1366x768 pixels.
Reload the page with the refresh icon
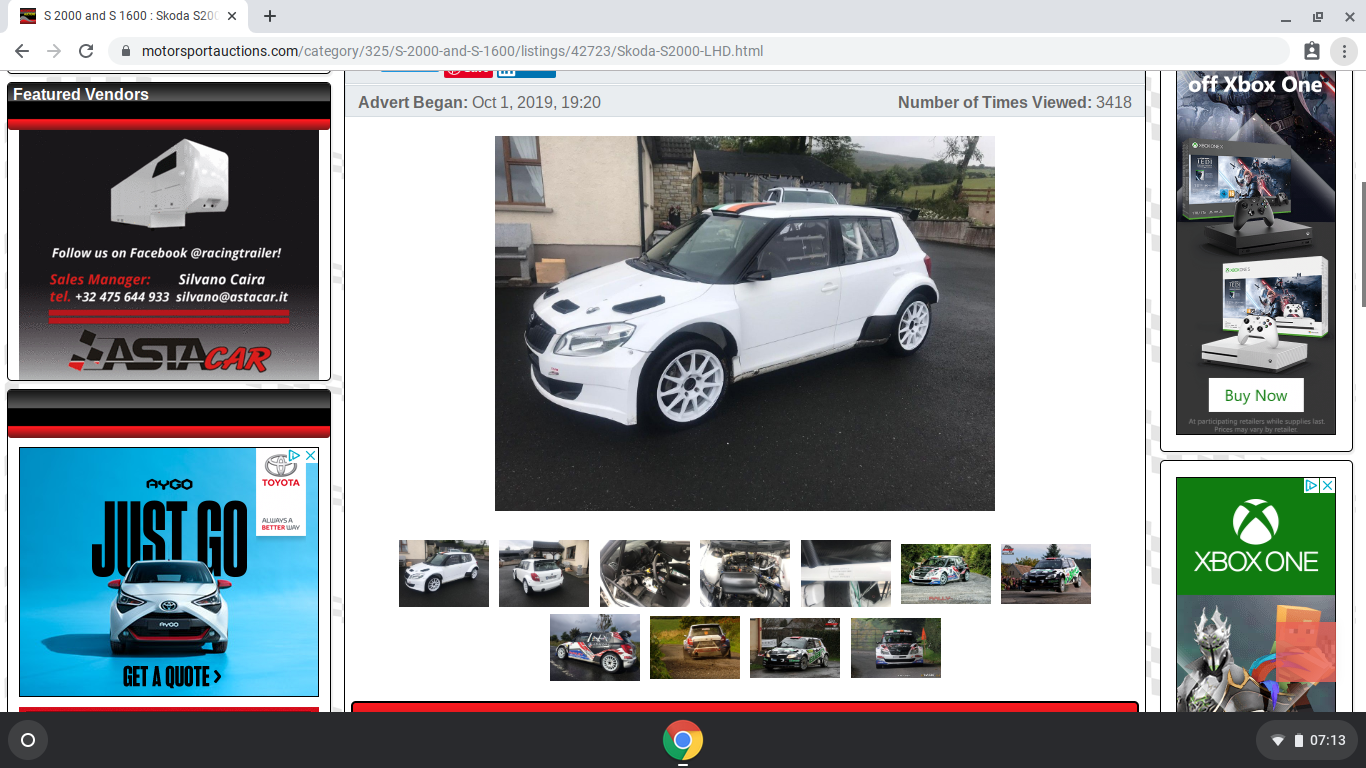[86, 51]
